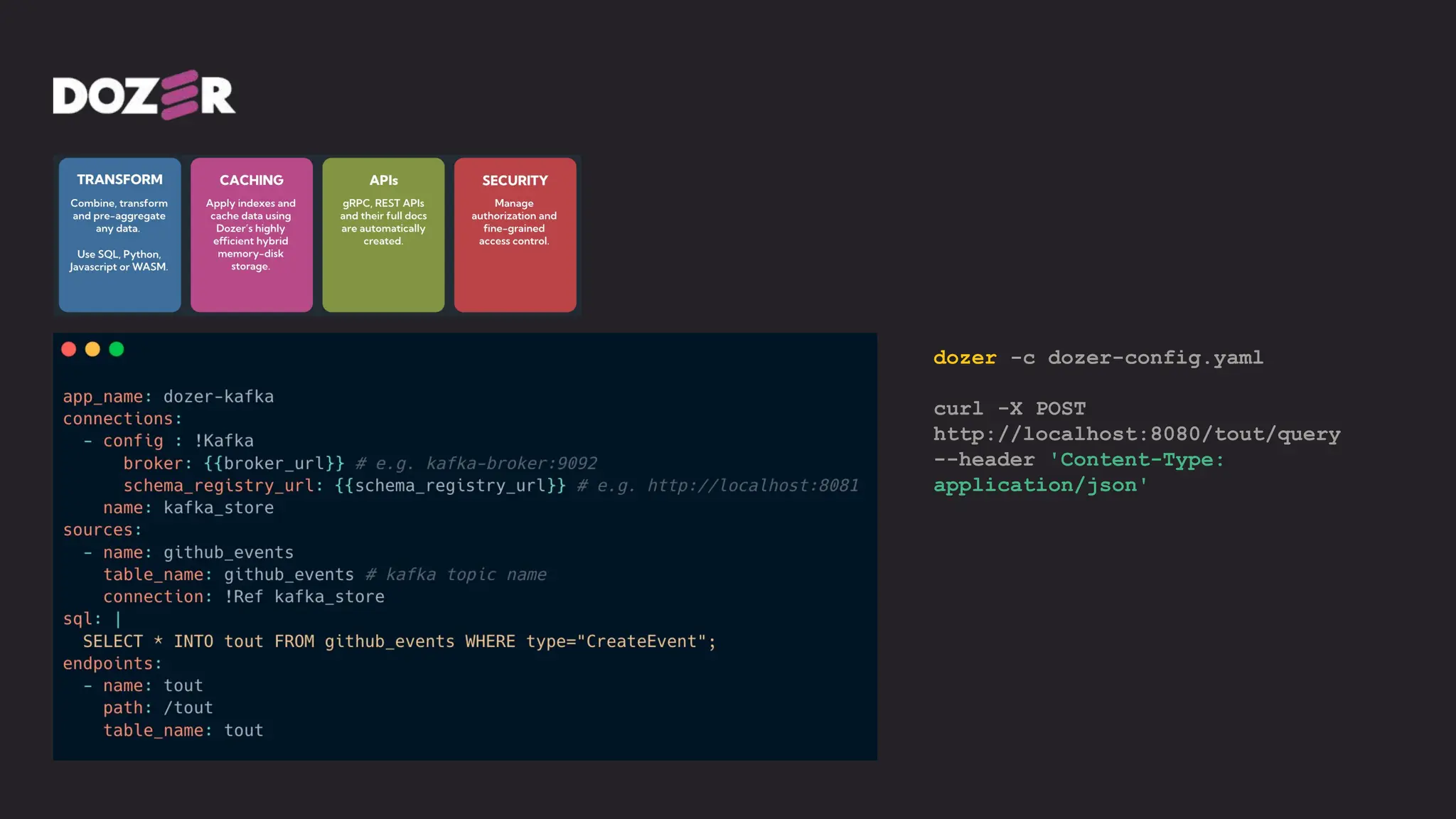1456x819 pixels.
Task: Click the SELECT SQL statement line
Action: (399, 641)
